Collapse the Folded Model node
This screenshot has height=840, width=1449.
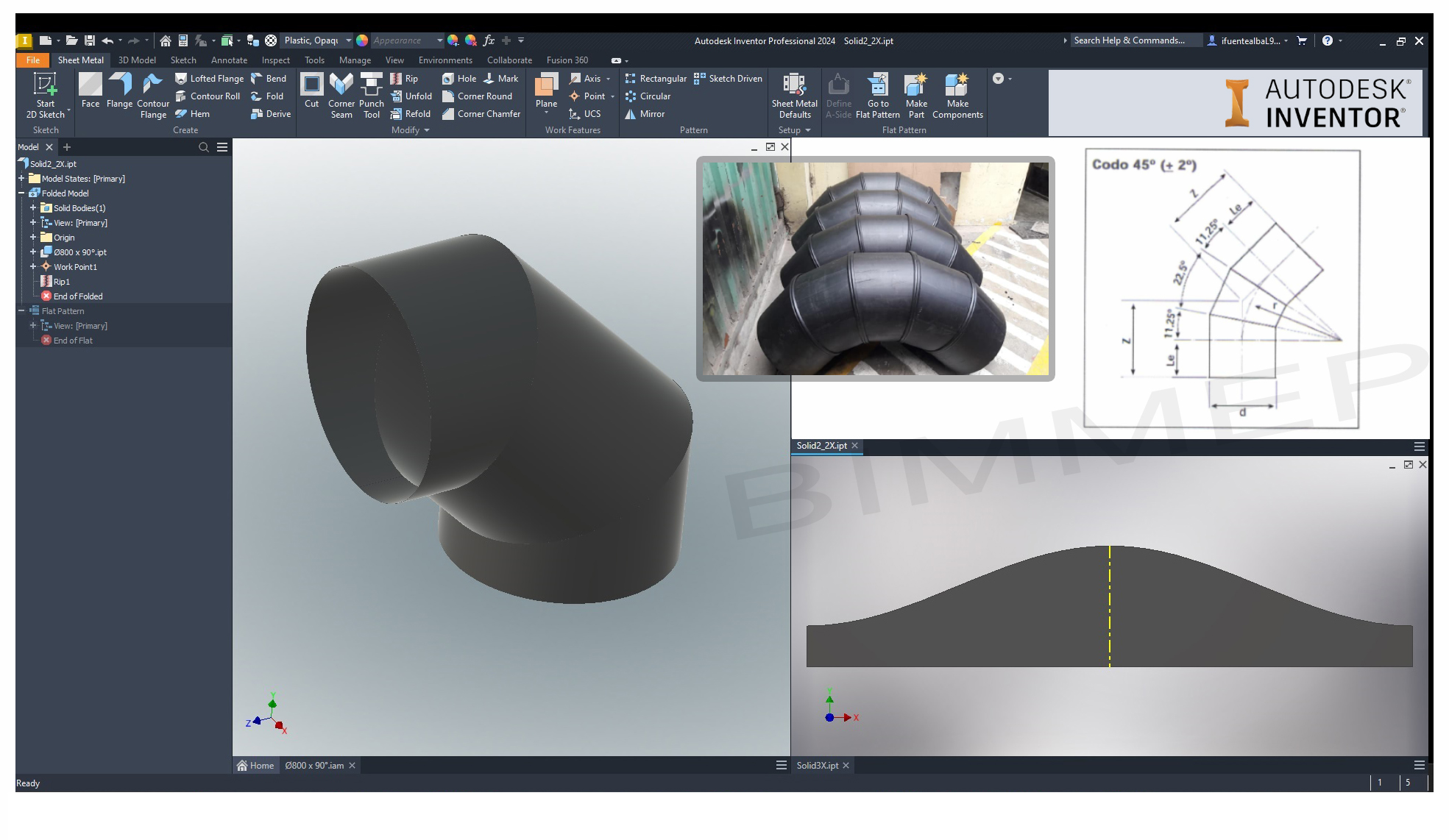pos(21,193)
